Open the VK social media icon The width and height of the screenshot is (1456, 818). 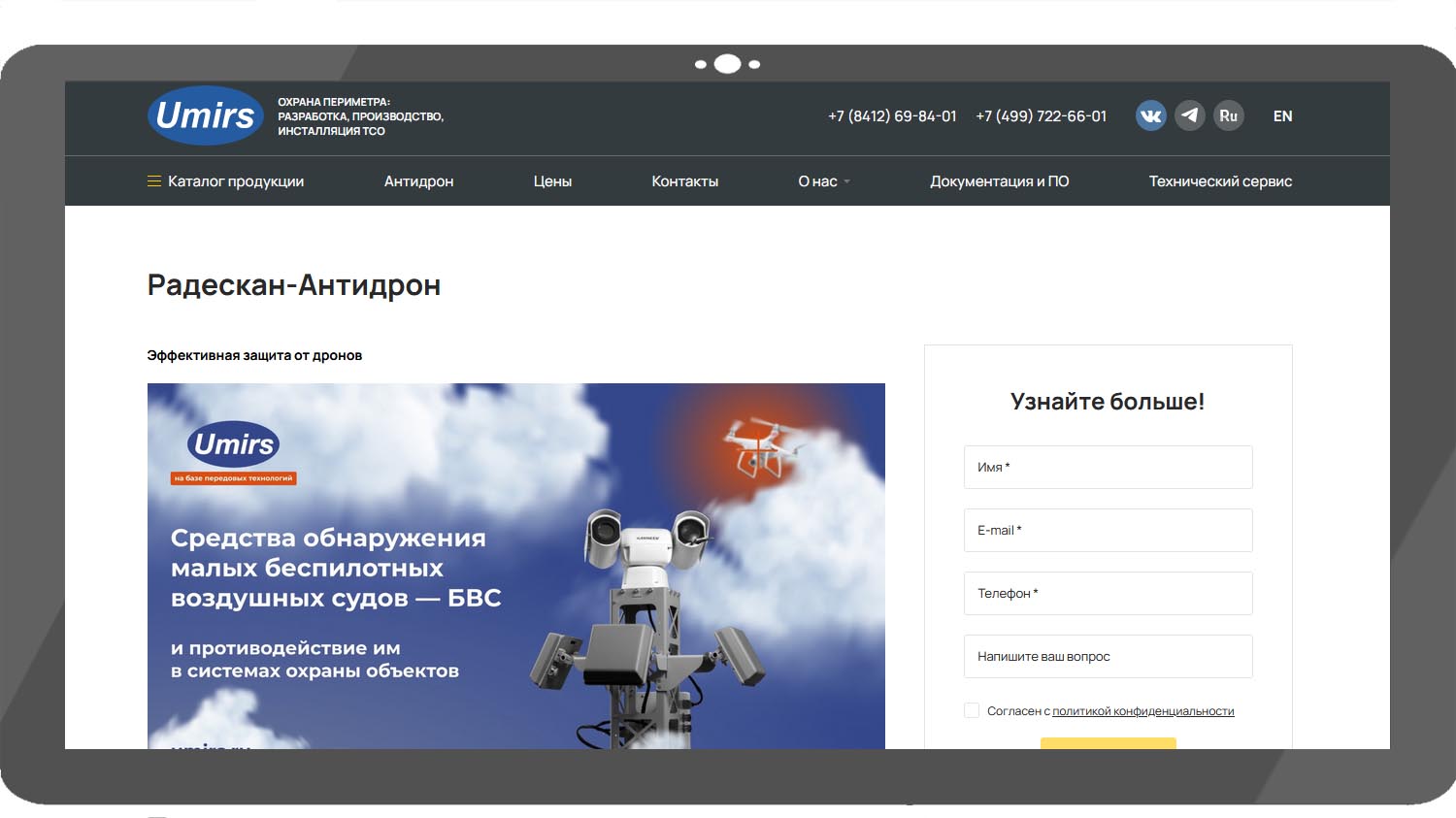coord(1150,116)
